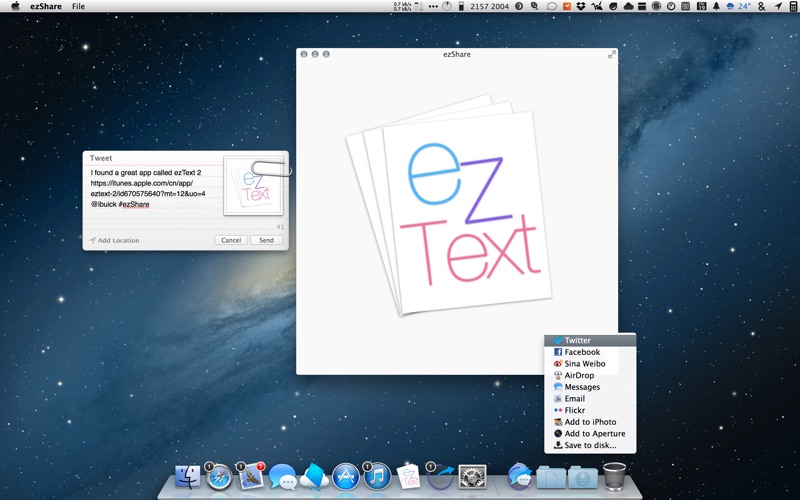Open the Trash in the dock

(614, 477)
